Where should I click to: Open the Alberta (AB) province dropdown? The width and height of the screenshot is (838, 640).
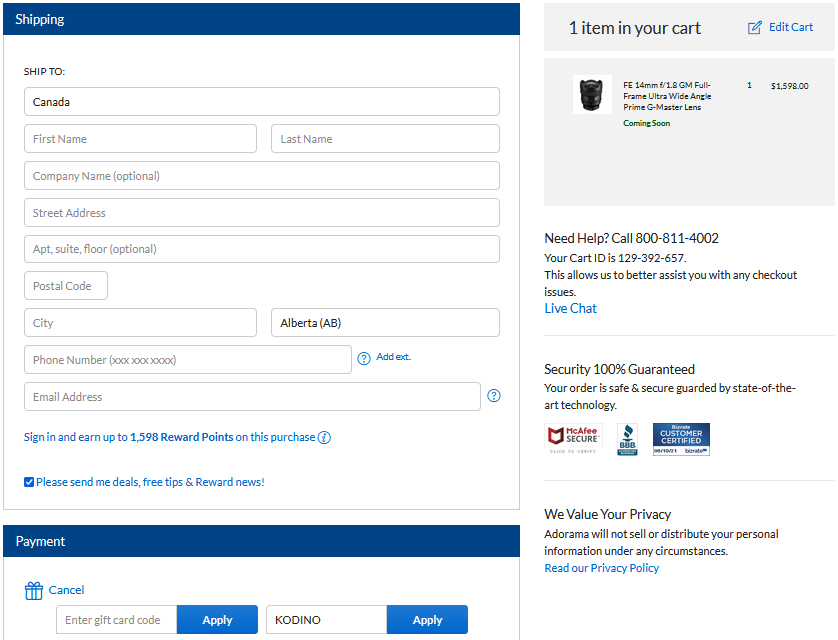coord(385,323)
